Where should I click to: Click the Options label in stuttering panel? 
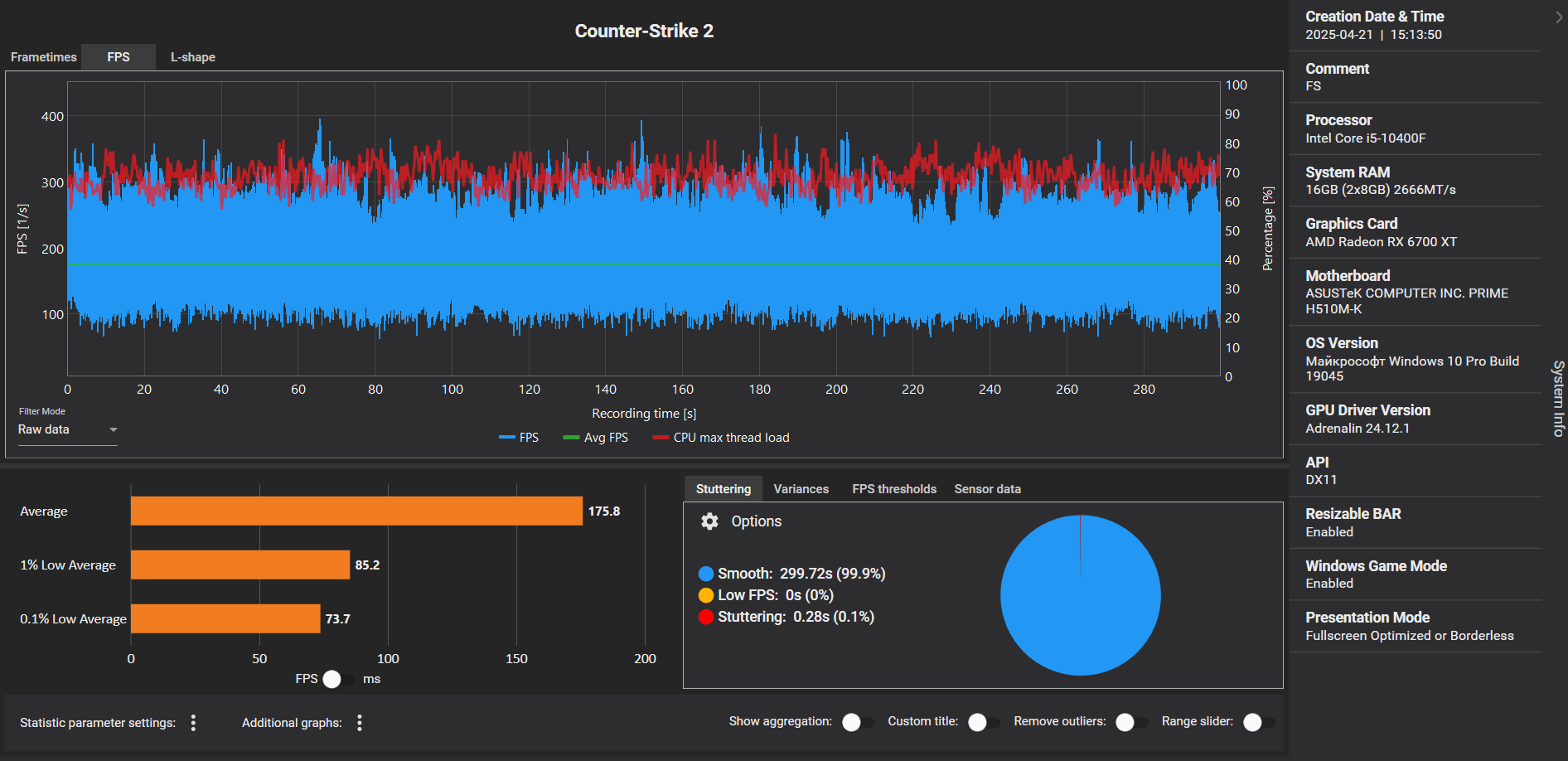pos(756,521)
